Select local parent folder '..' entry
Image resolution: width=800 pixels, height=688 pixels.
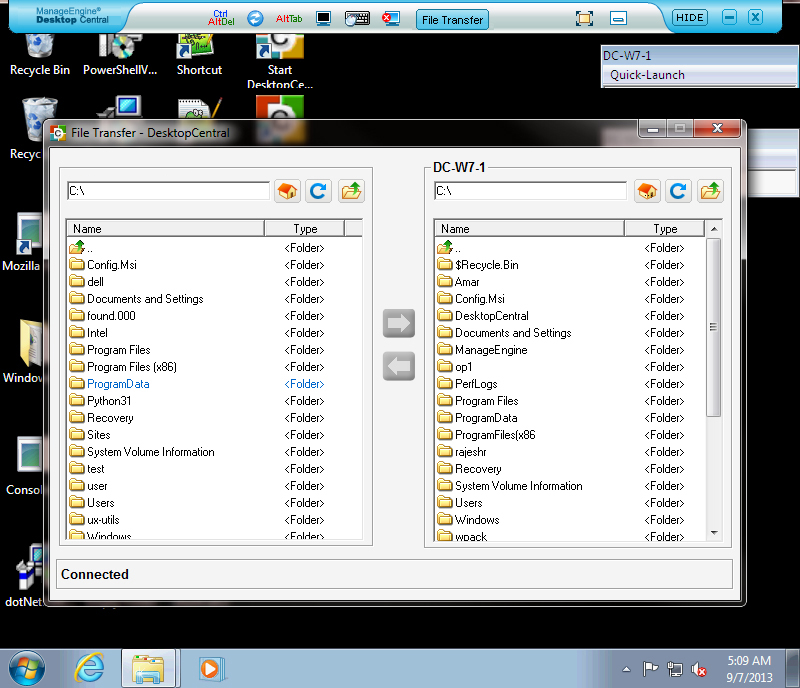[x=215, y=248]
